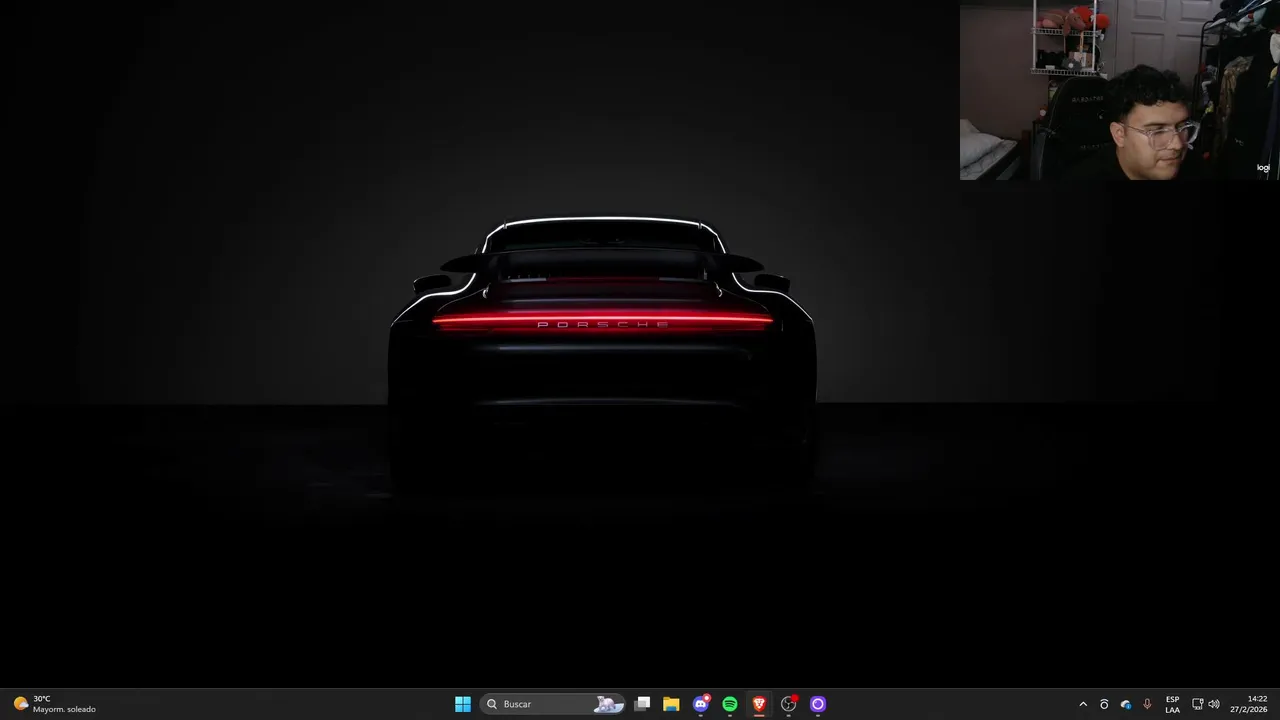
Task: Expand hidden system tray icons
Action: (x=1083, y=704)
